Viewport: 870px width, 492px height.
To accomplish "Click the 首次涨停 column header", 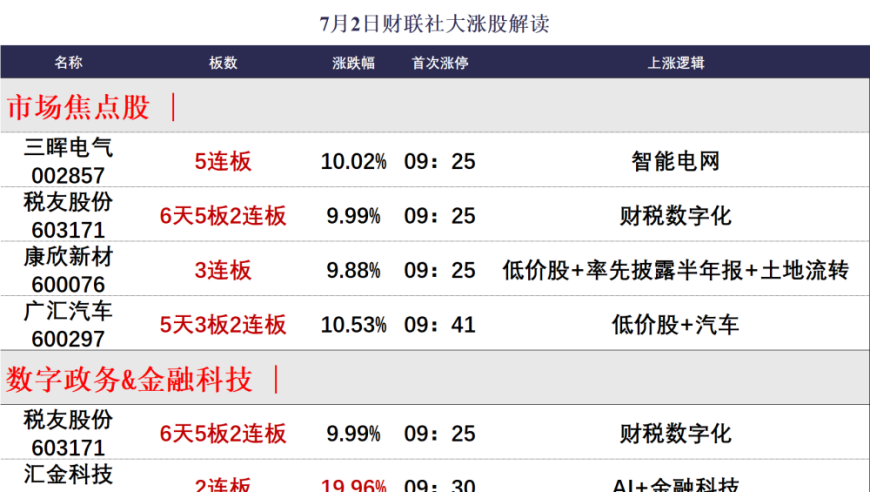I will point(440,62).
